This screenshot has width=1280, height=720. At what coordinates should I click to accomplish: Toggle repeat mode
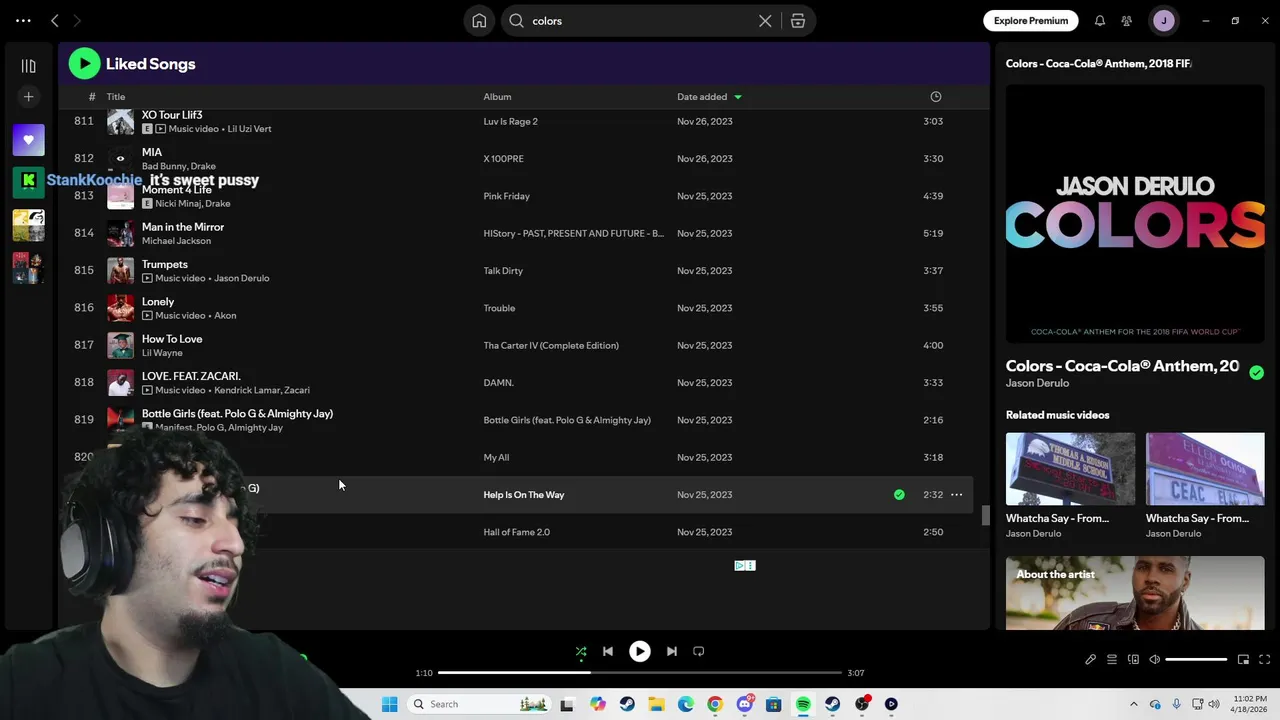click(x=699, y=652)
